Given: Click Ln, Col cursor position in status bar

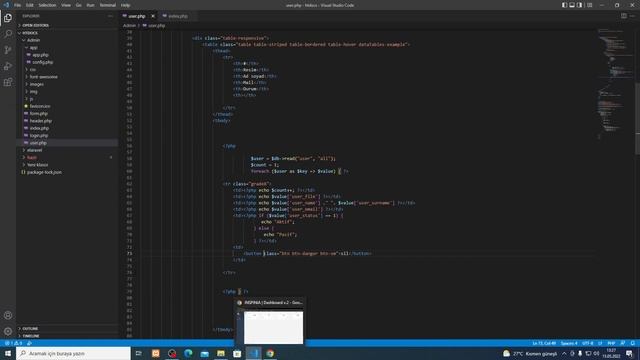Looking at the screenshot, I should pyautogui.click(x=544, y=343).
